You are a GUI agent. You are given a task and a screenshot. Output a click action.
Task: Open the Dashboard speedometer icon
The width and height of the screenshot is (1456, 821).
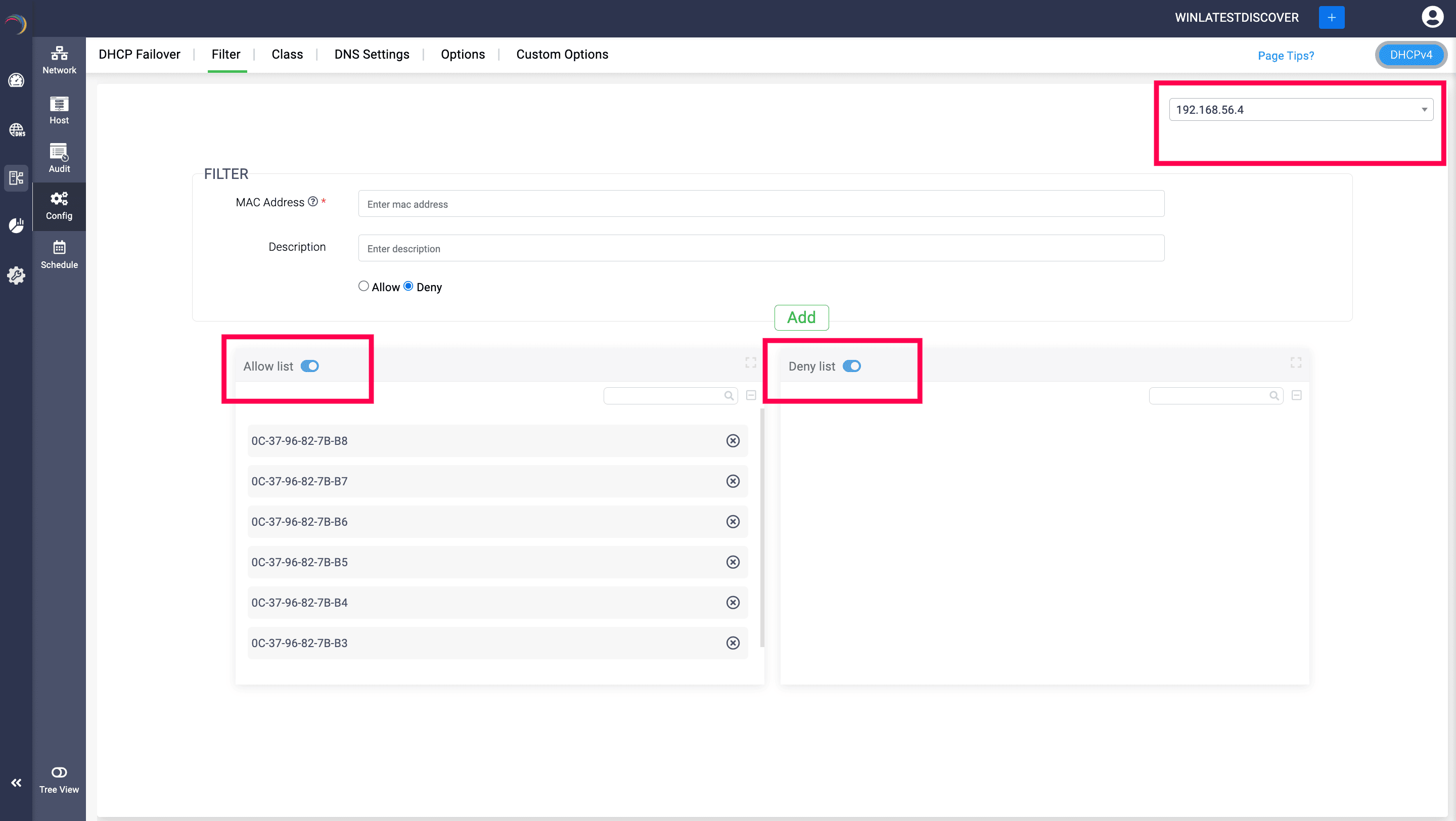(x=15, y=80)
